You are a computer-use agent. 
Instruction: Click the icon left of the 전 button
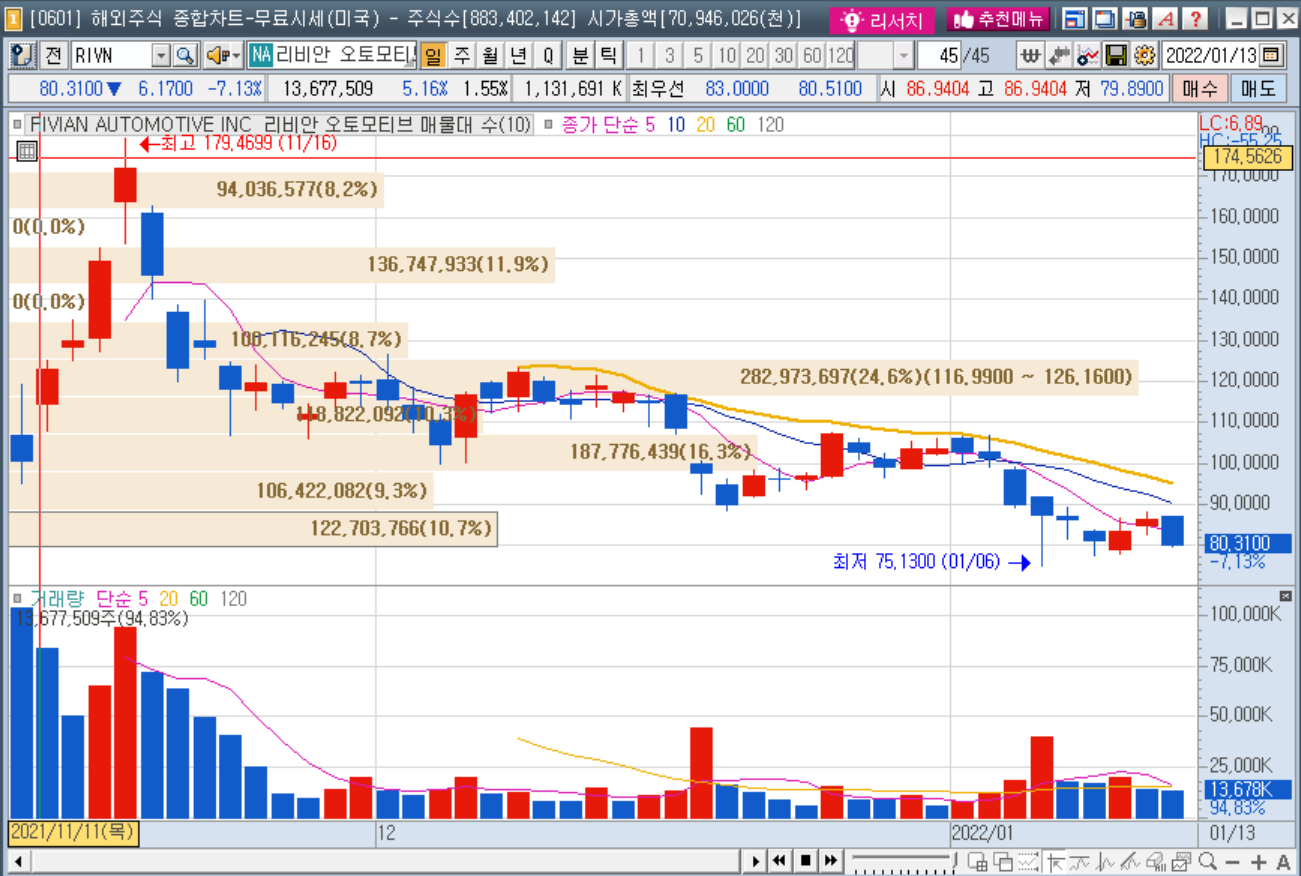(23, 55)
